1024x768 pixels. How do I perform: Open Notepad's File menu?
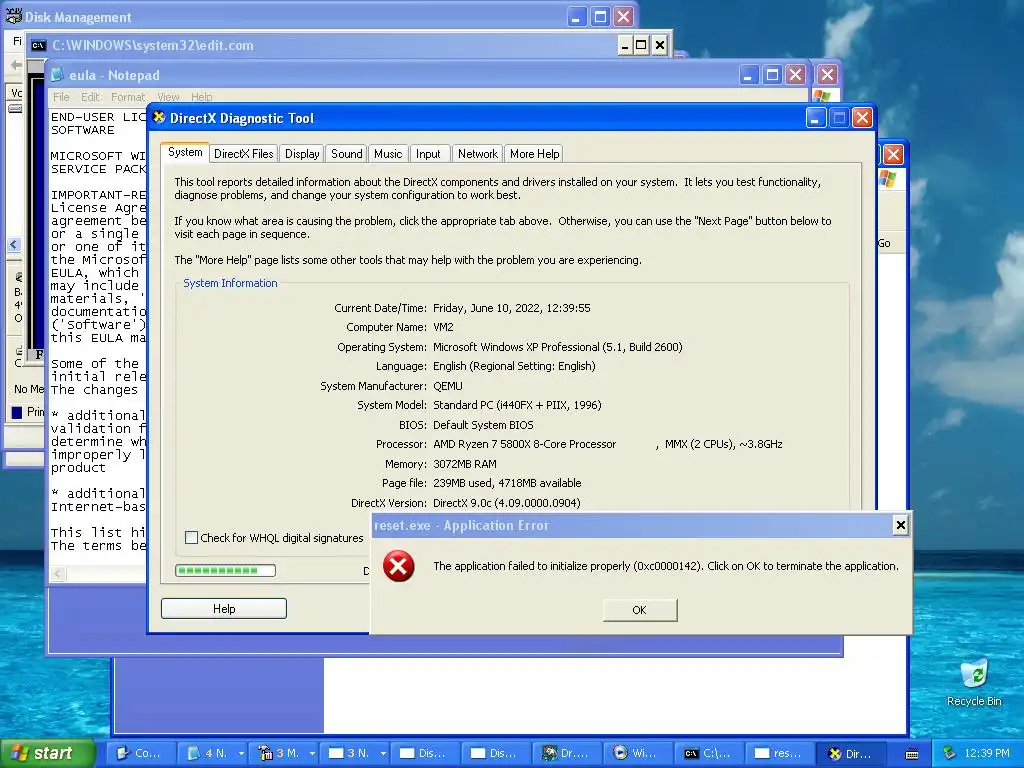tap(61, 97)
